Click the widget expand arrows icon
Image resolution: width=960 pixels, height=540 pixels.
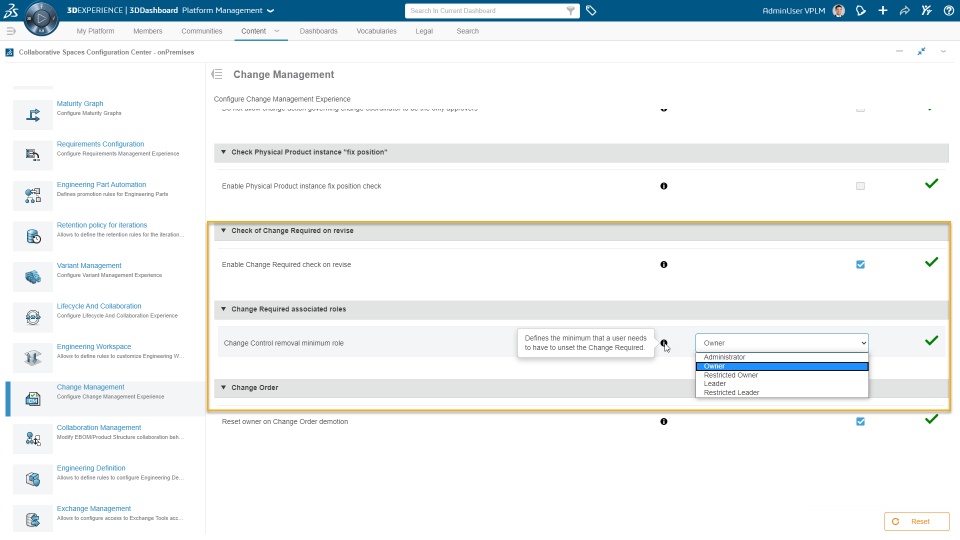pos(921,51)
